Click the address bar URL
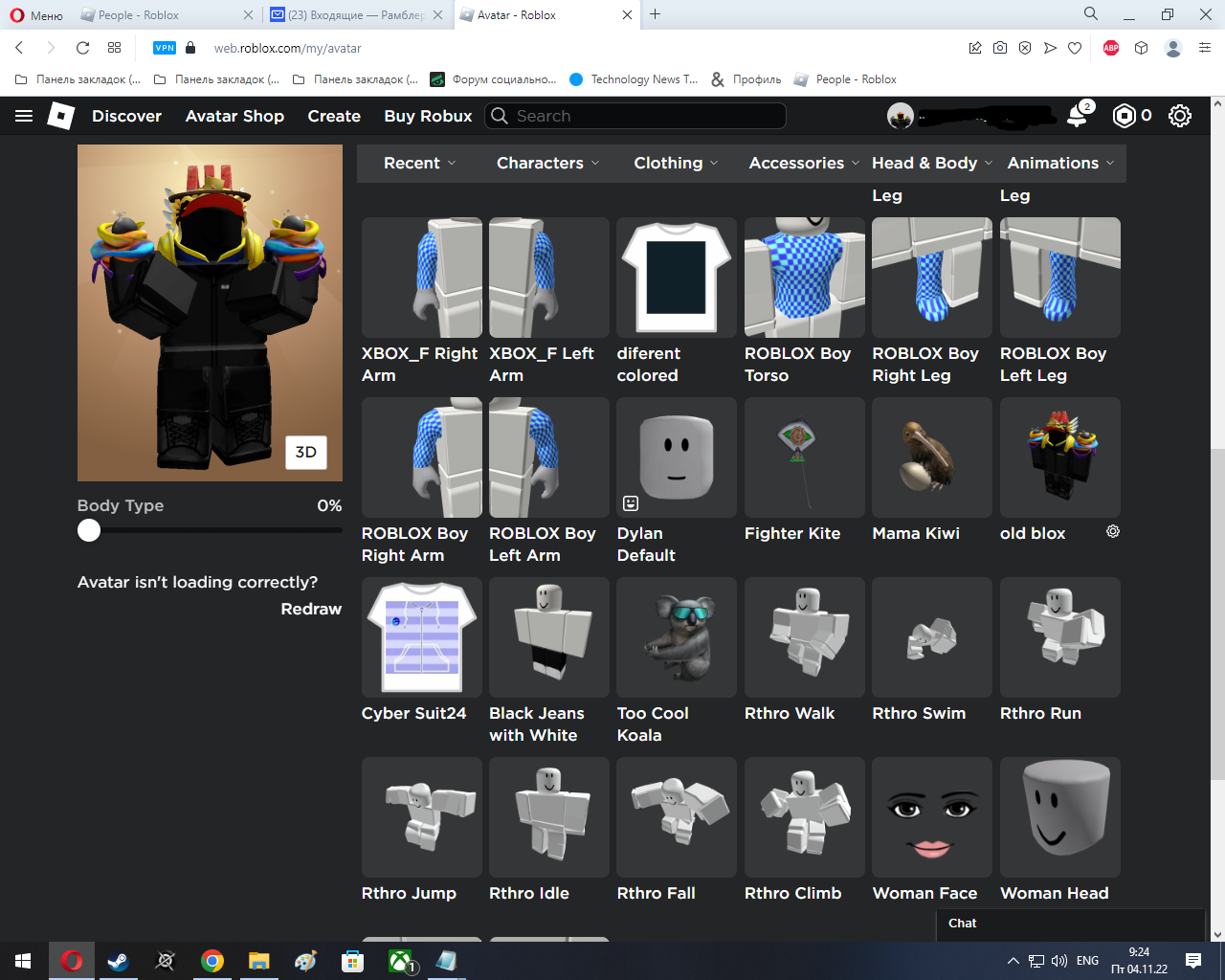 (x=287, y=48)
